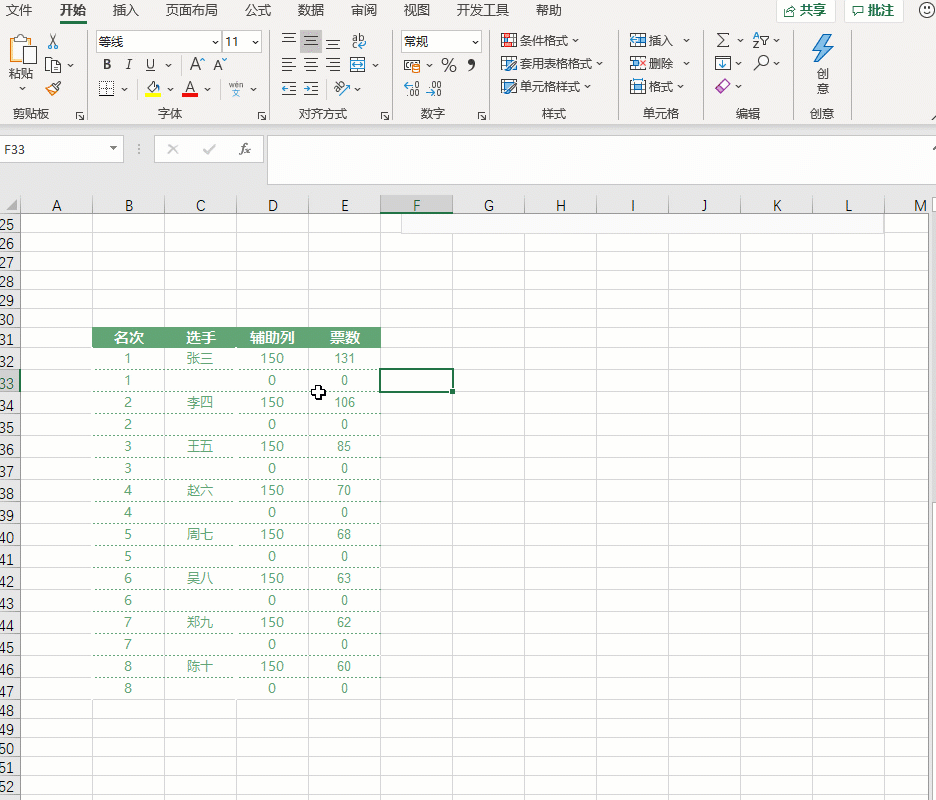Click the 插入 Insert cells button

coord(651,41)
